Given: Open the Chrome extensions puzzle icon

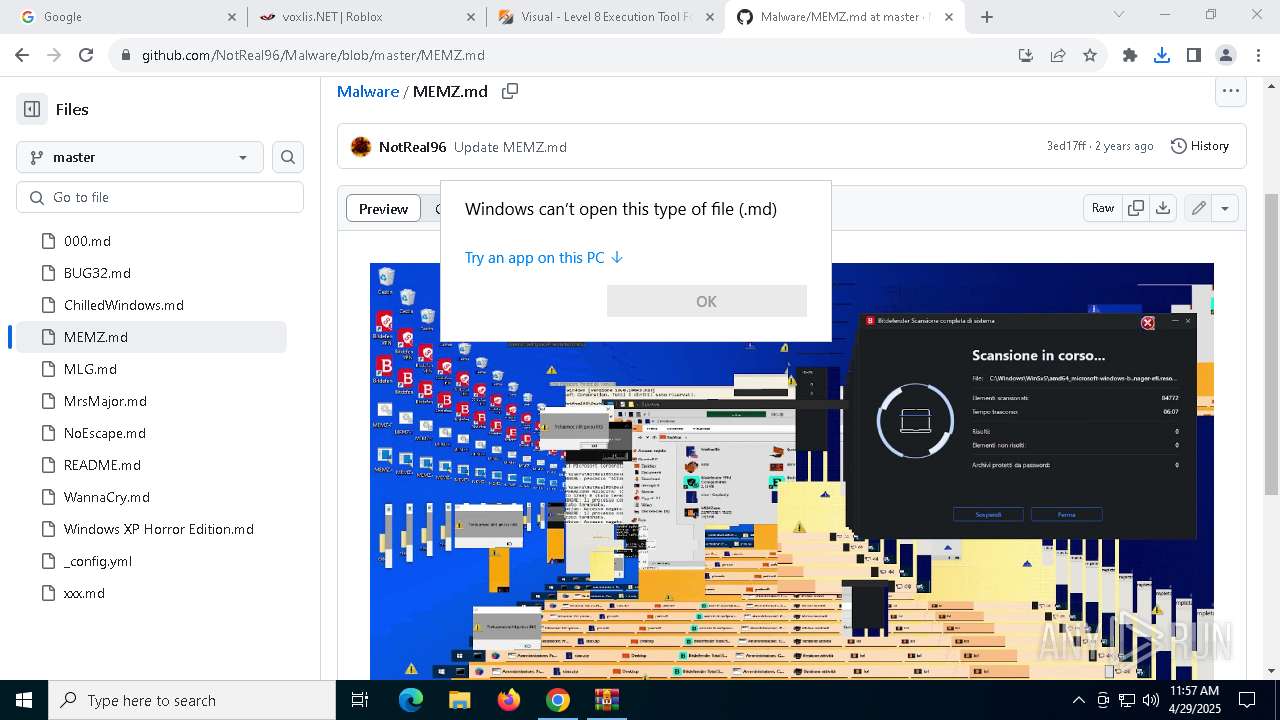Looking at the screenshot, I should point(1130,56).
